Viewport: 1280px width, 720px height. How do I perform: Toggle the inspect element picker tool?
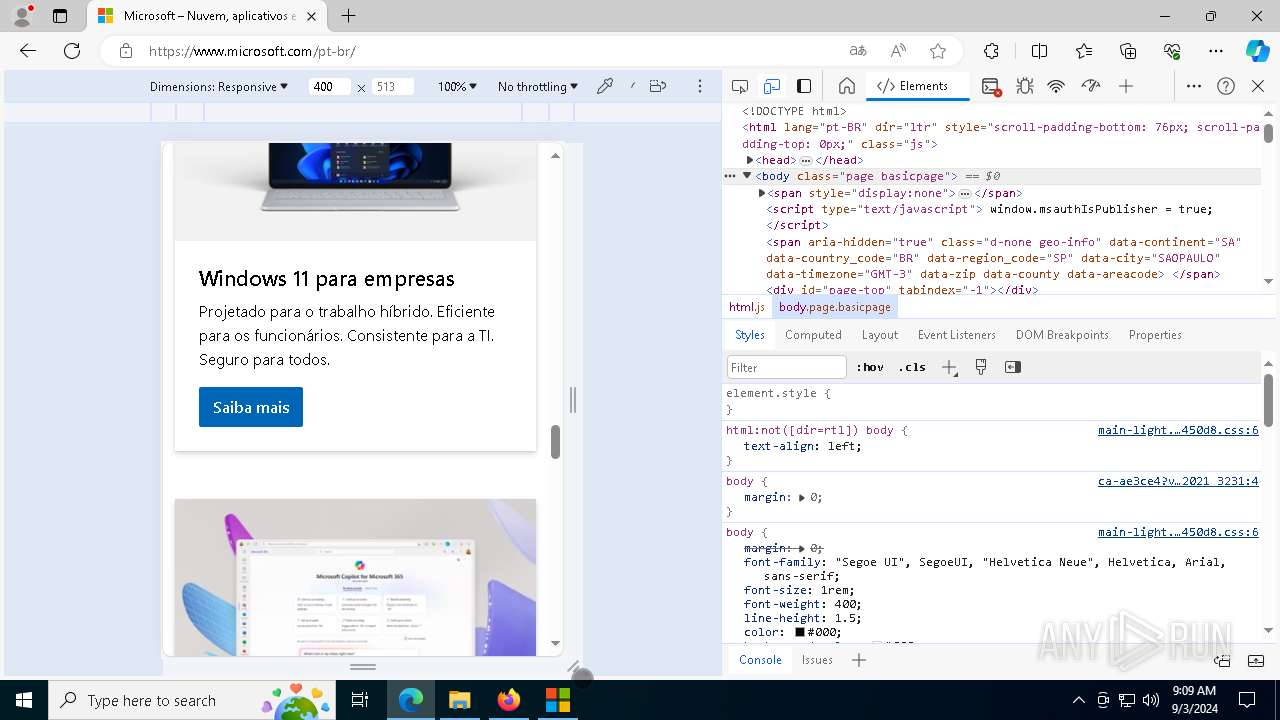point(740,86)
